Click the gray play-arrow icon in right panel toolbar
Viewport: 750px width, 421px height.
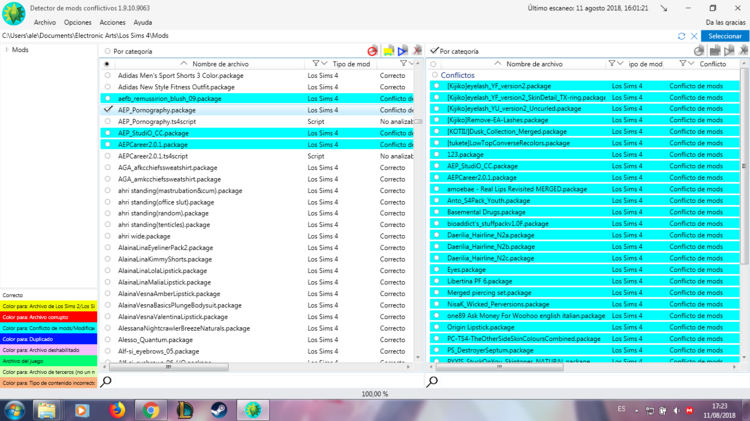point(729,51)
